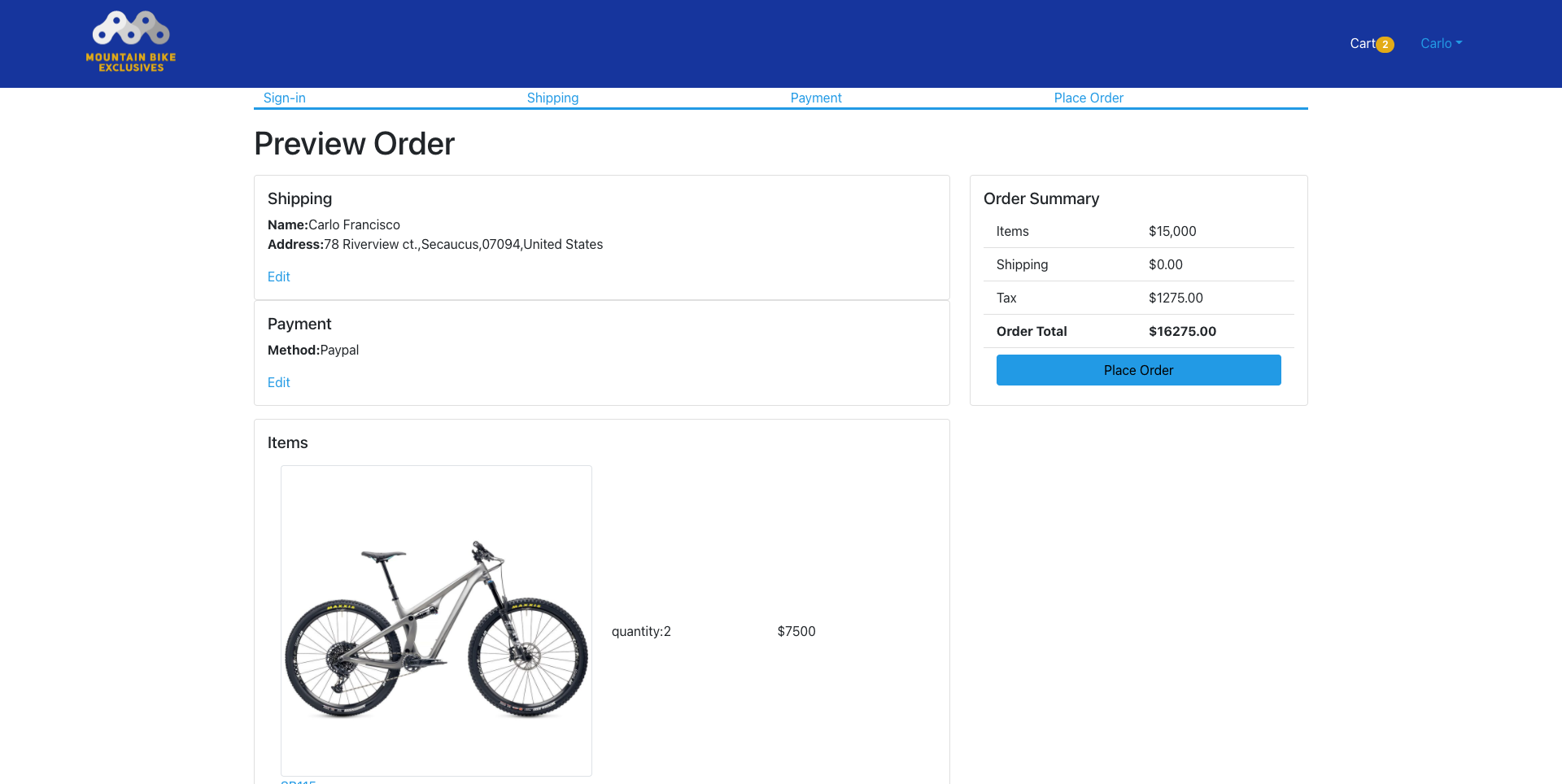Select the quantity:2 text
1562x784 pixels.
(641, 631)
